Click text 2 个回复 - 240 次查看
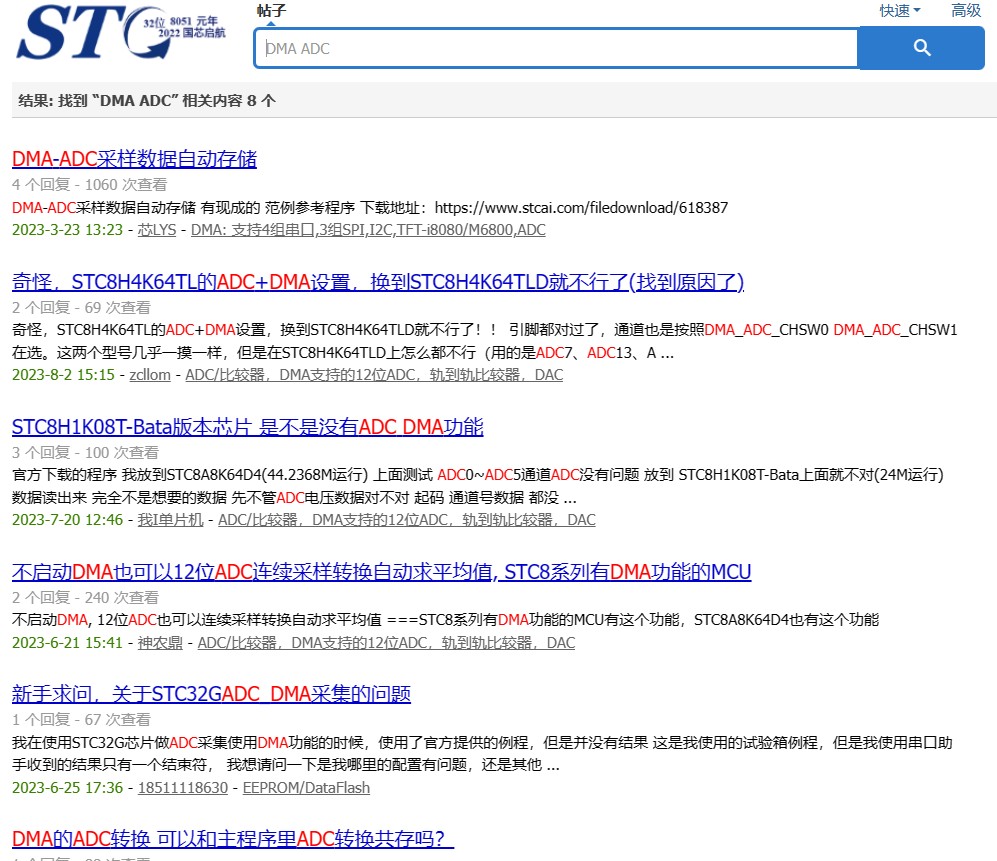This screenshot has height=861, width=997. pos(85,598)
